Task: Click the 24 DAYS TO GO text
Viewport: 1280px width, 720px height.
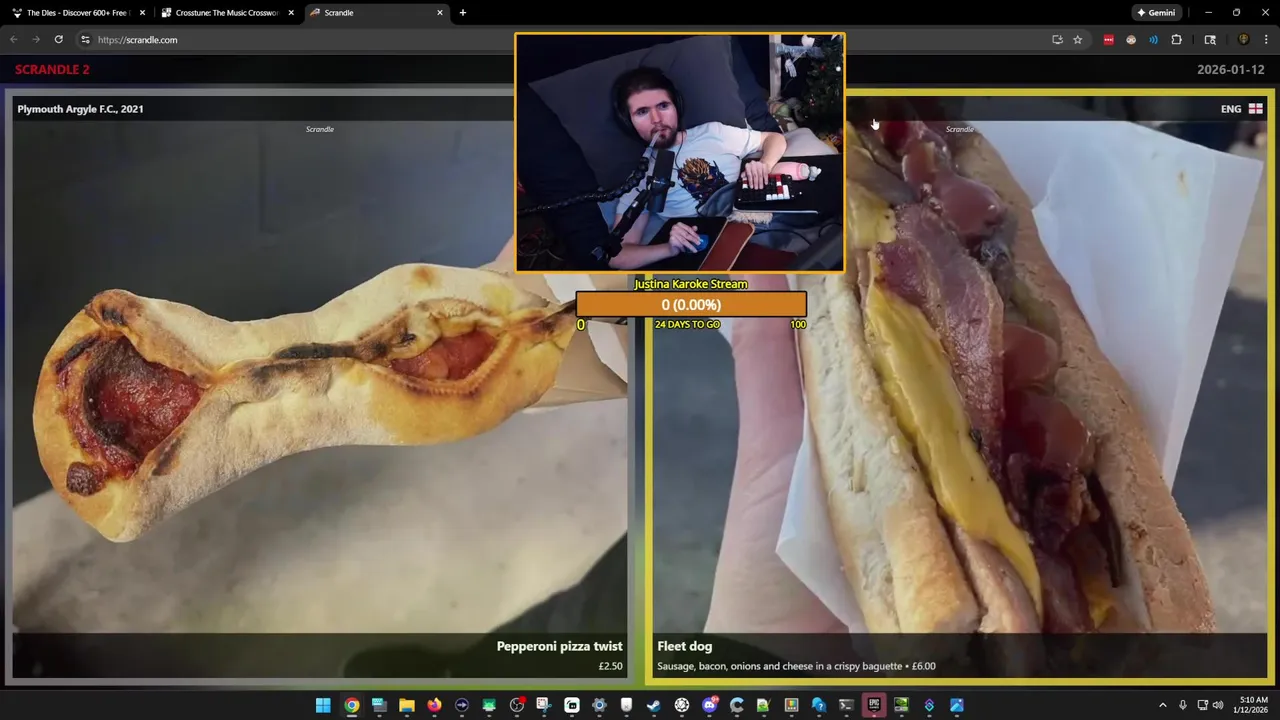Action: pyautogui.click(x=687, y=325)
